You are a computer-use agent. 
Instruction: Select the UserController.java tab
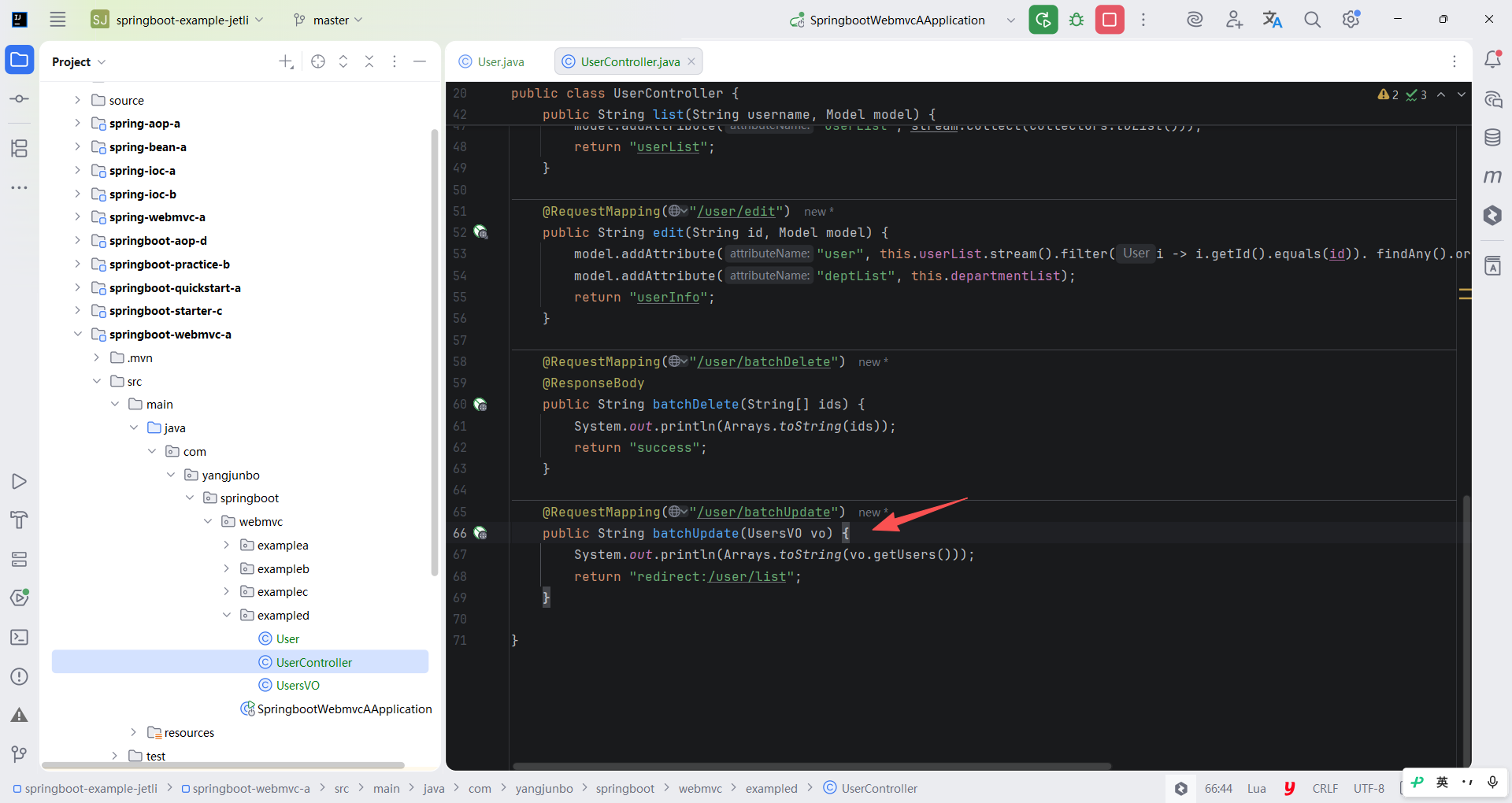628,61
